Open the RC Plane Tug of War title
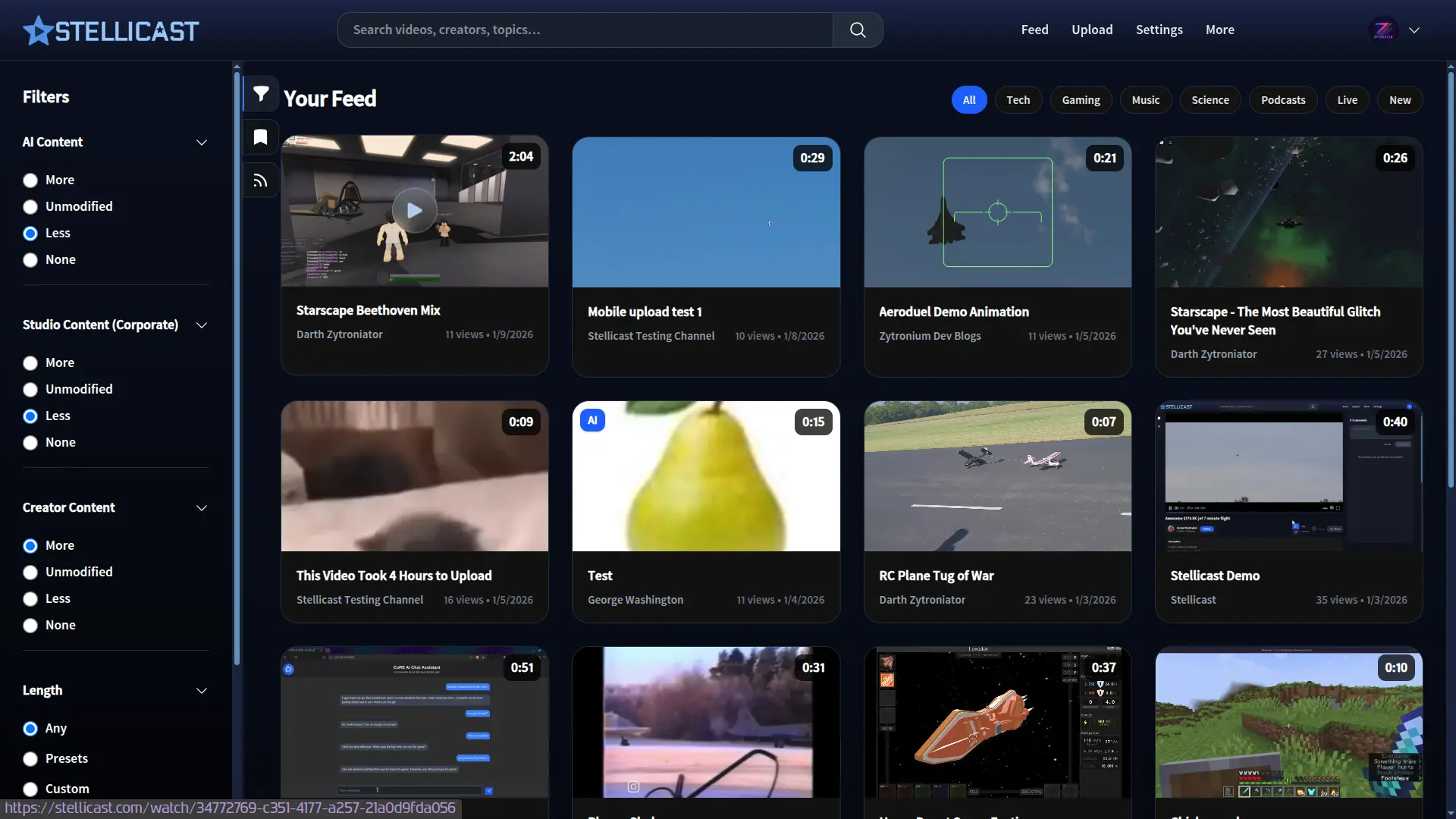This screenshot has width=1456, height=819. (x=936, y=576)
